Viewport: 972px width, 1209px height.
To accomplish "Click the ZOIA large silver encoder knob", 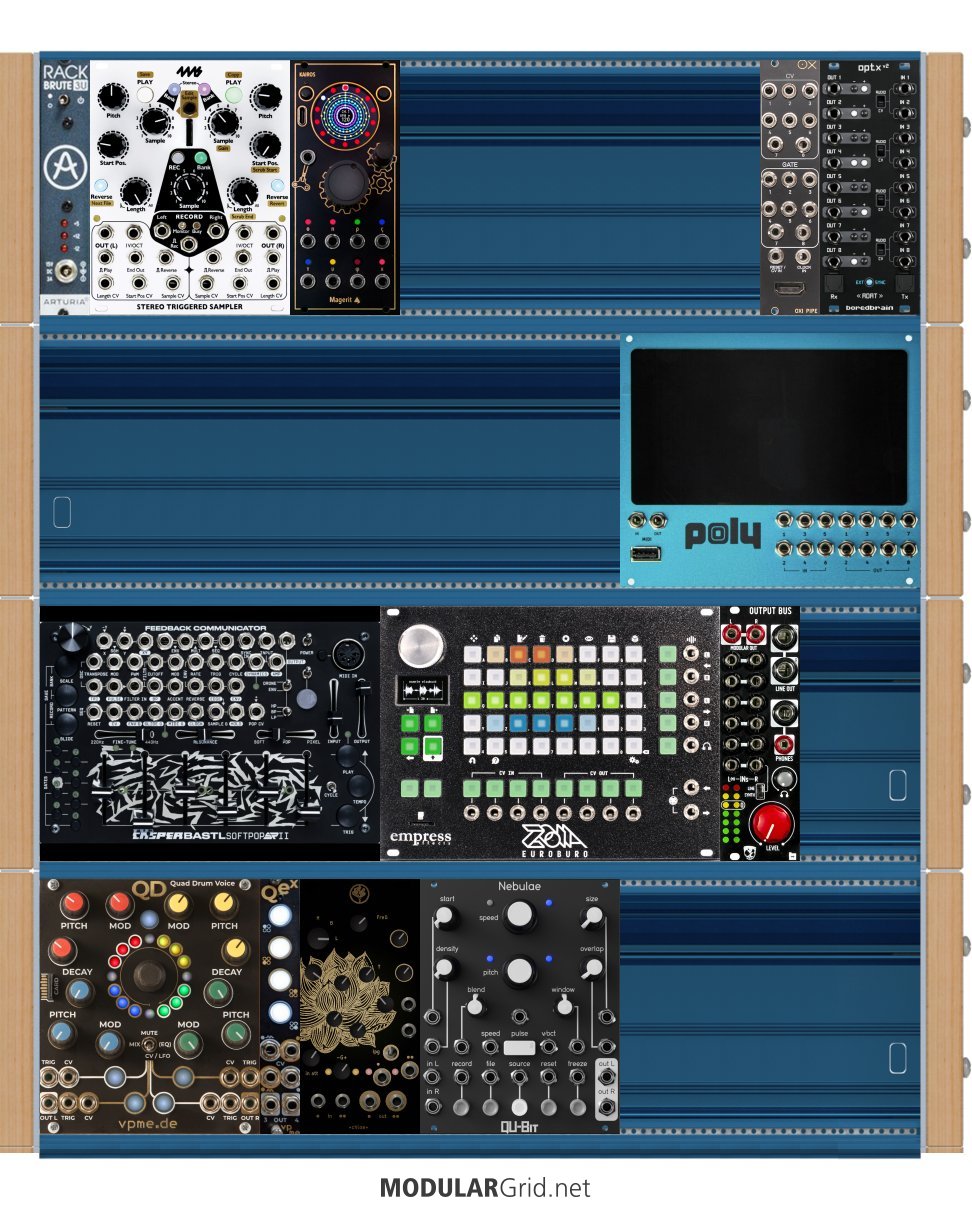I will 418,647.
